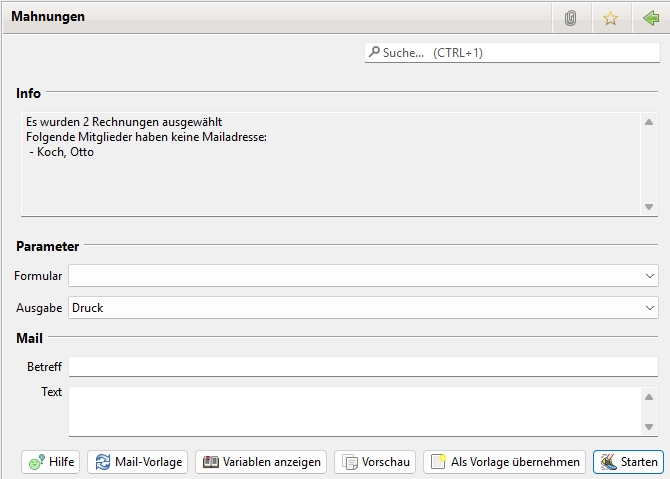Screen dimensions: 670x479
Task: Open the Ausgabe dropdown showing Druck
Action: coord(362,308)
